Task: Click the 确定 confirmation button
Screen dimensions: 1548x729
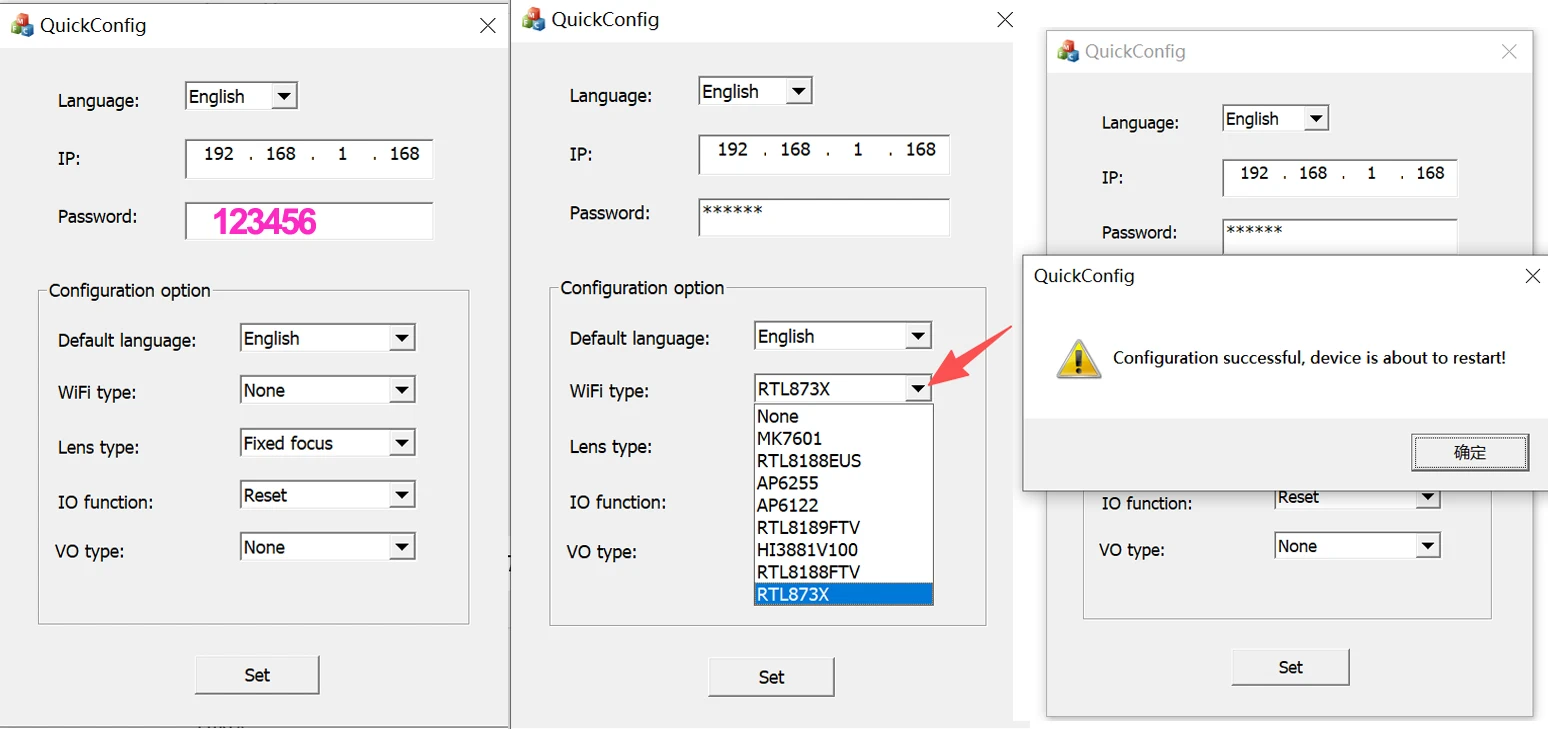Action: click(x=1470, y=452)
